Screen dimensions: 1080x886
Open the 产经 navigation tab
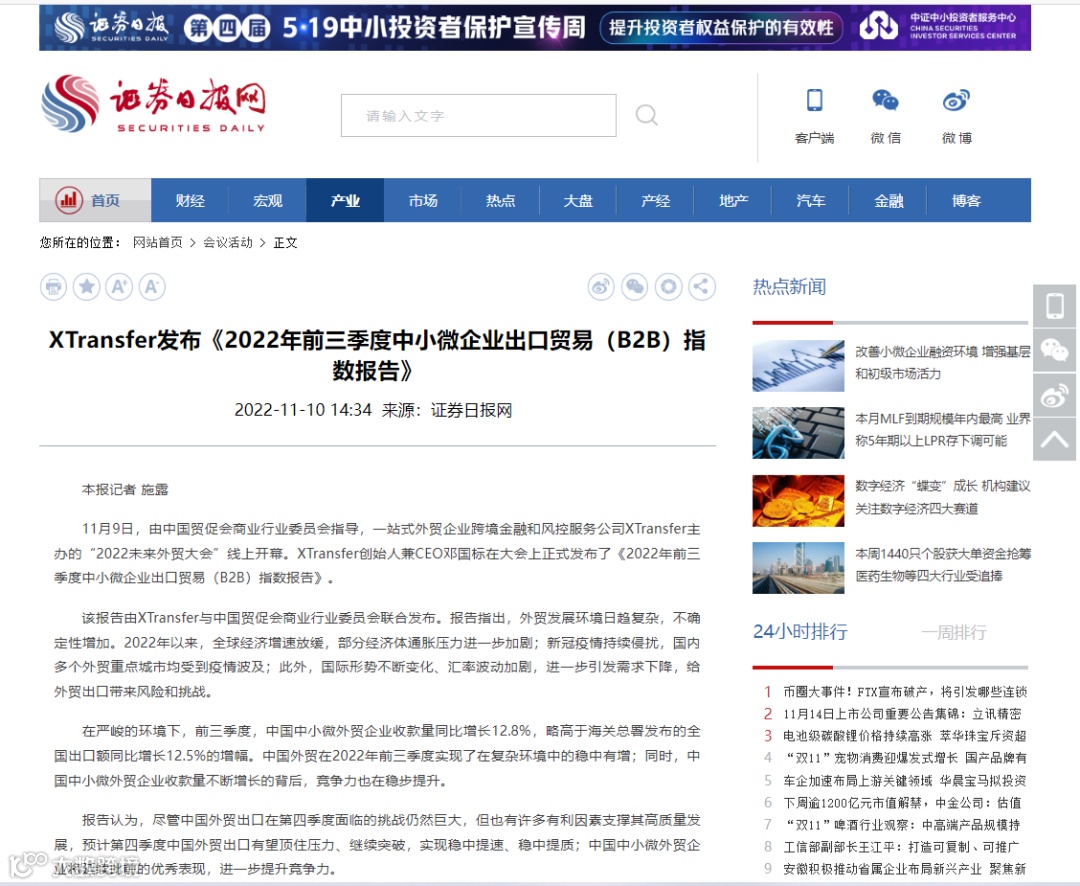click(x=655, y=200)
